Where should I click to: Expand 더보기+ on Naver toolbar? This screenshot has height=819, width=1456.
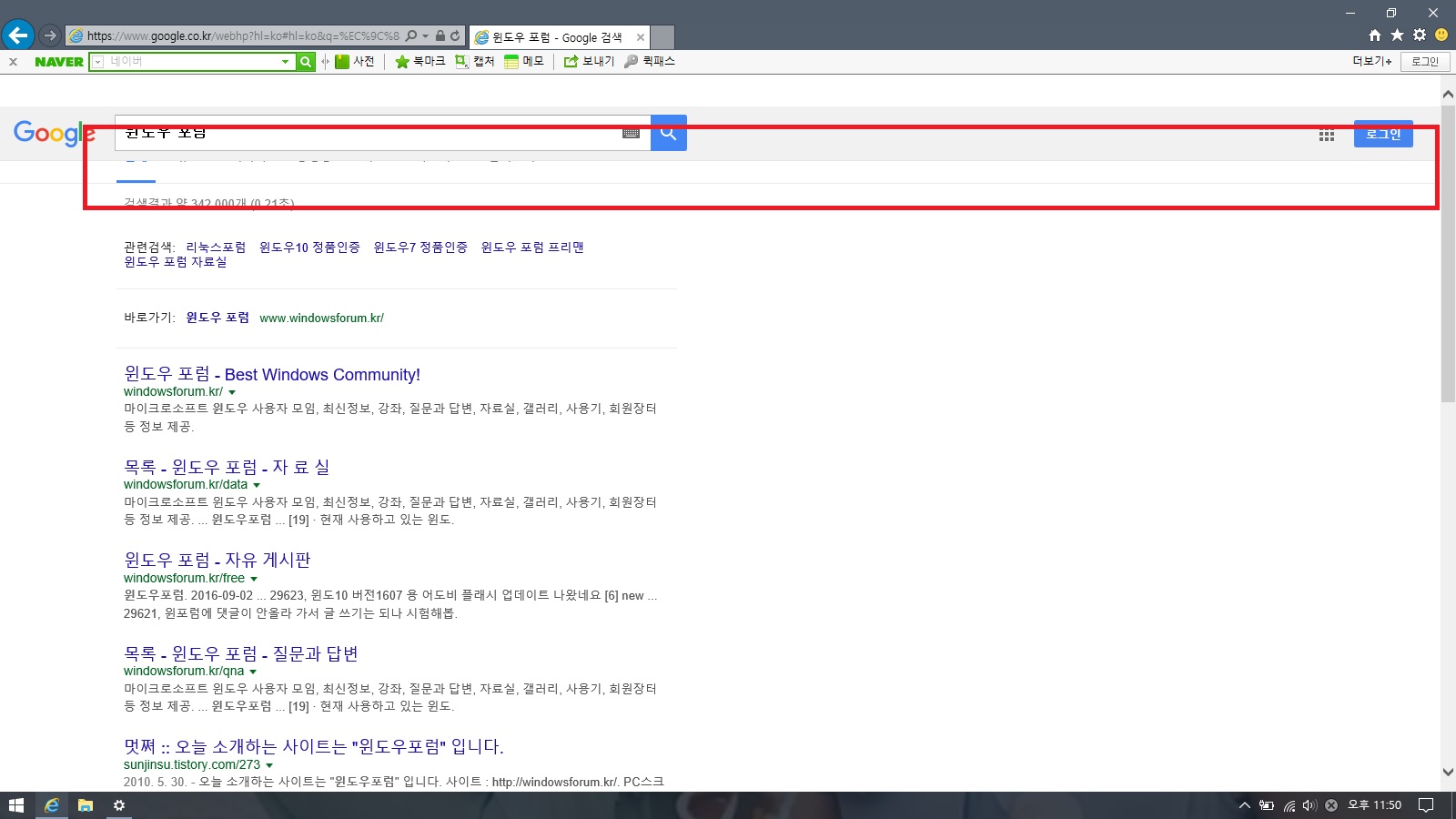(x=1371, y=62)
